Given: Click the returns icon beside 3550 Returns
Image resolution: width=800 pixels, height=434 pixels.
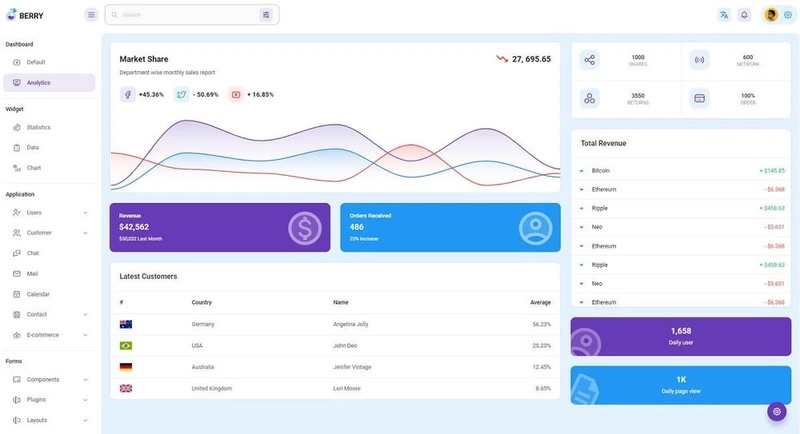Looking at the screenshot, I should pyautogui.click(x=589, y=98).
